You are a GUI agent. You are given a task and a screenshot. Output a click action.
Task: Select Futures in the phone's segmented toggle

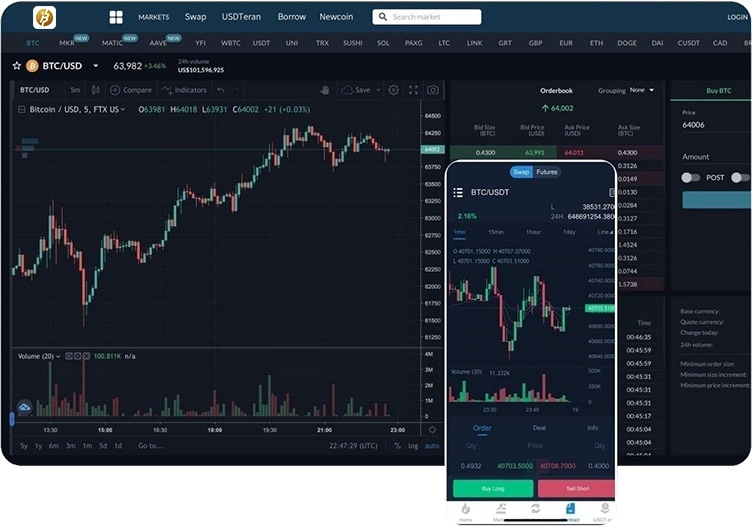[547, 172]
